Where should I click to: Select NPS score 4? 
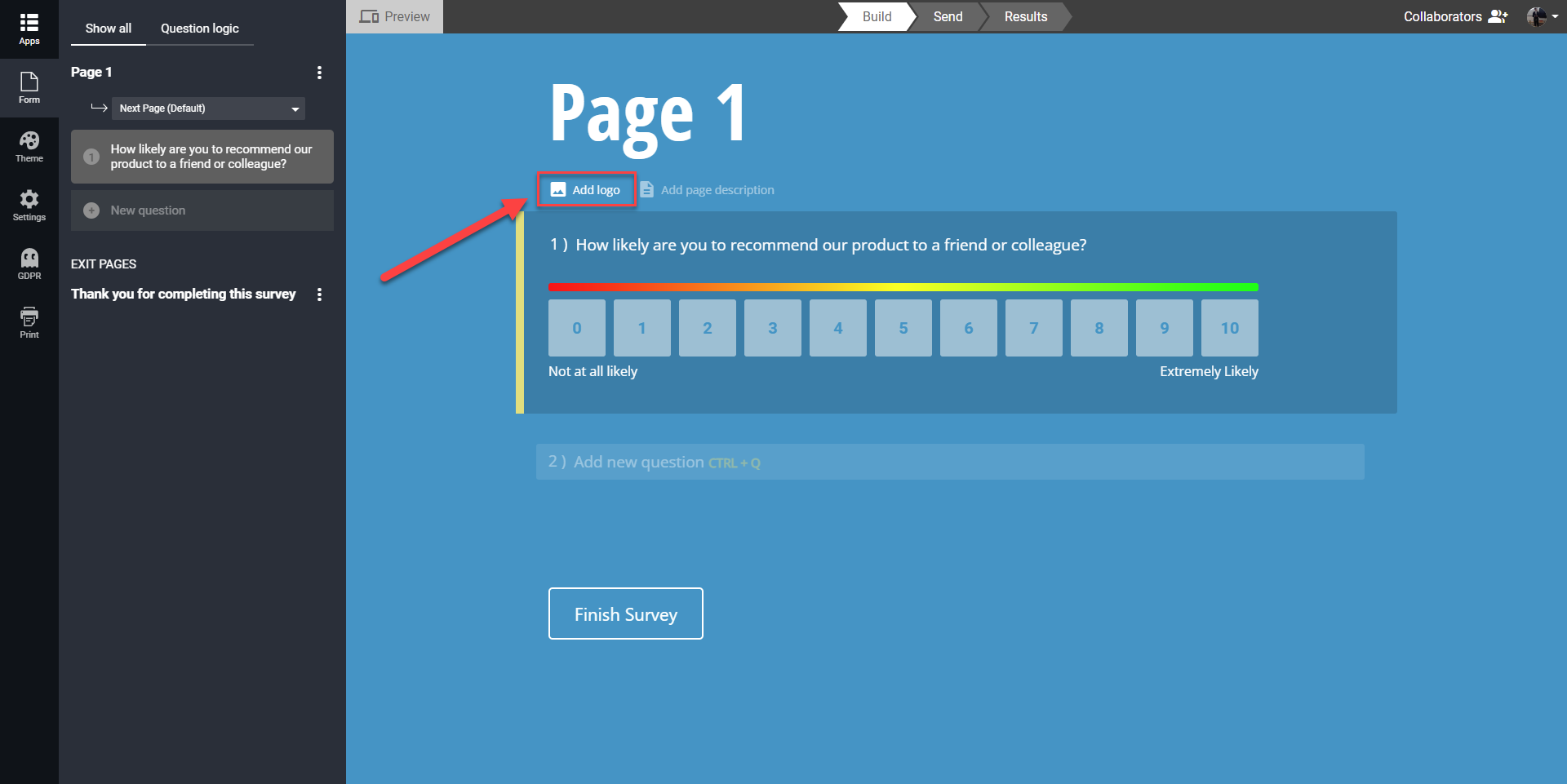tap(838, 328)
